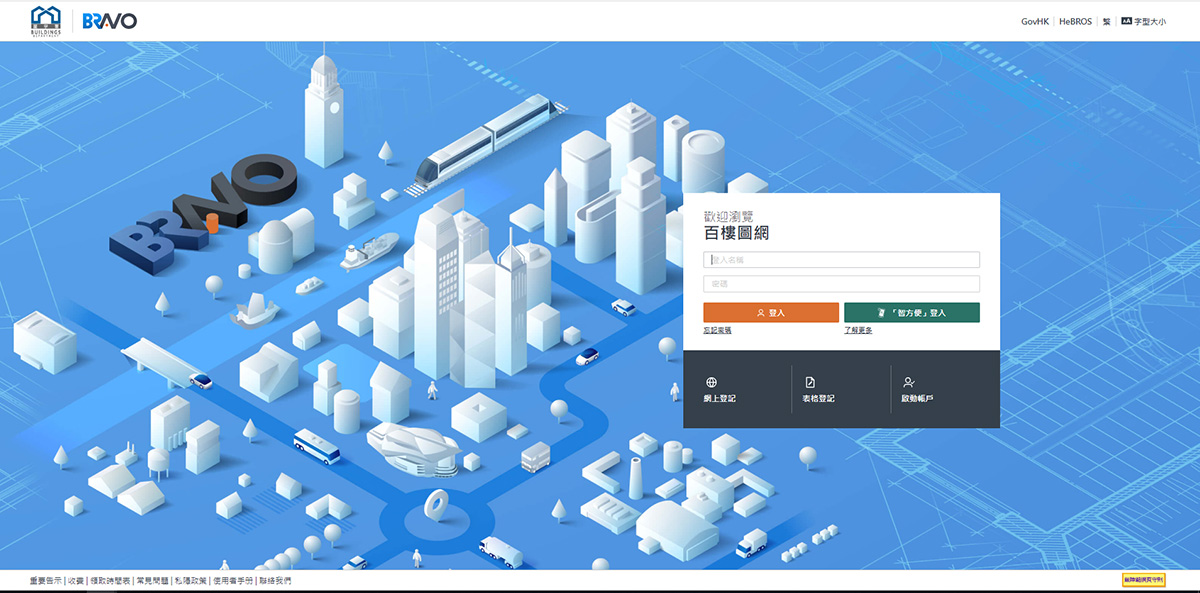
Task: Click the BRAVO logo in header
Action: [110, 21]
